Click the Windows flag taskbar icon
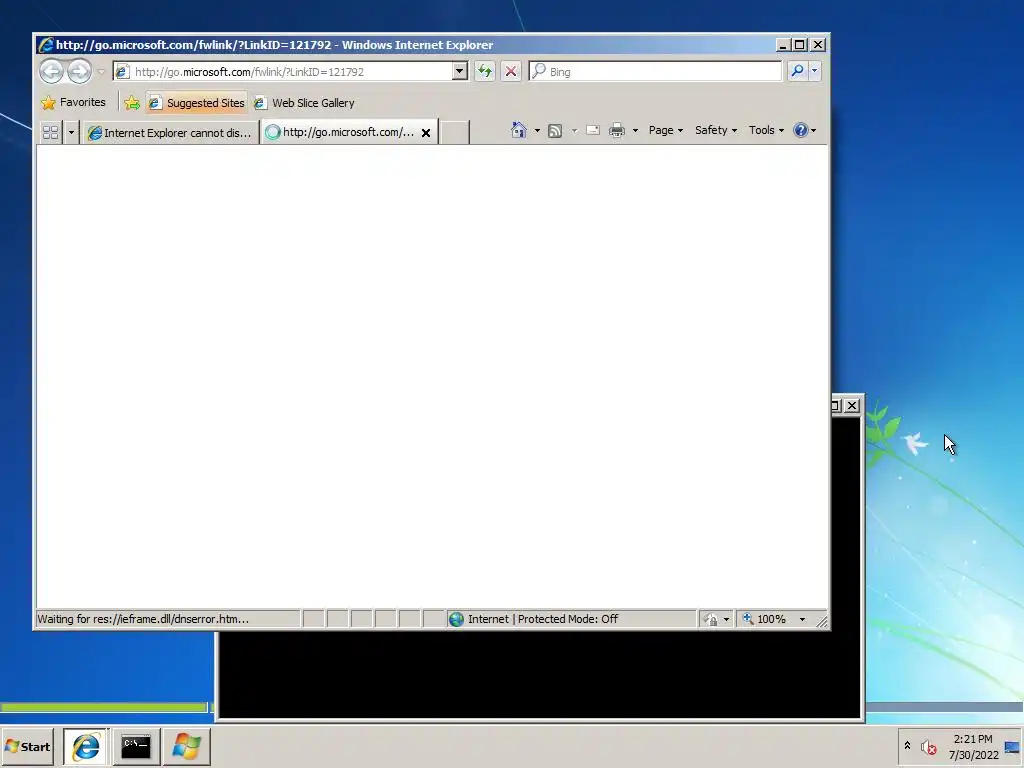The image size is (1024, 768). [x=187, y=746]
